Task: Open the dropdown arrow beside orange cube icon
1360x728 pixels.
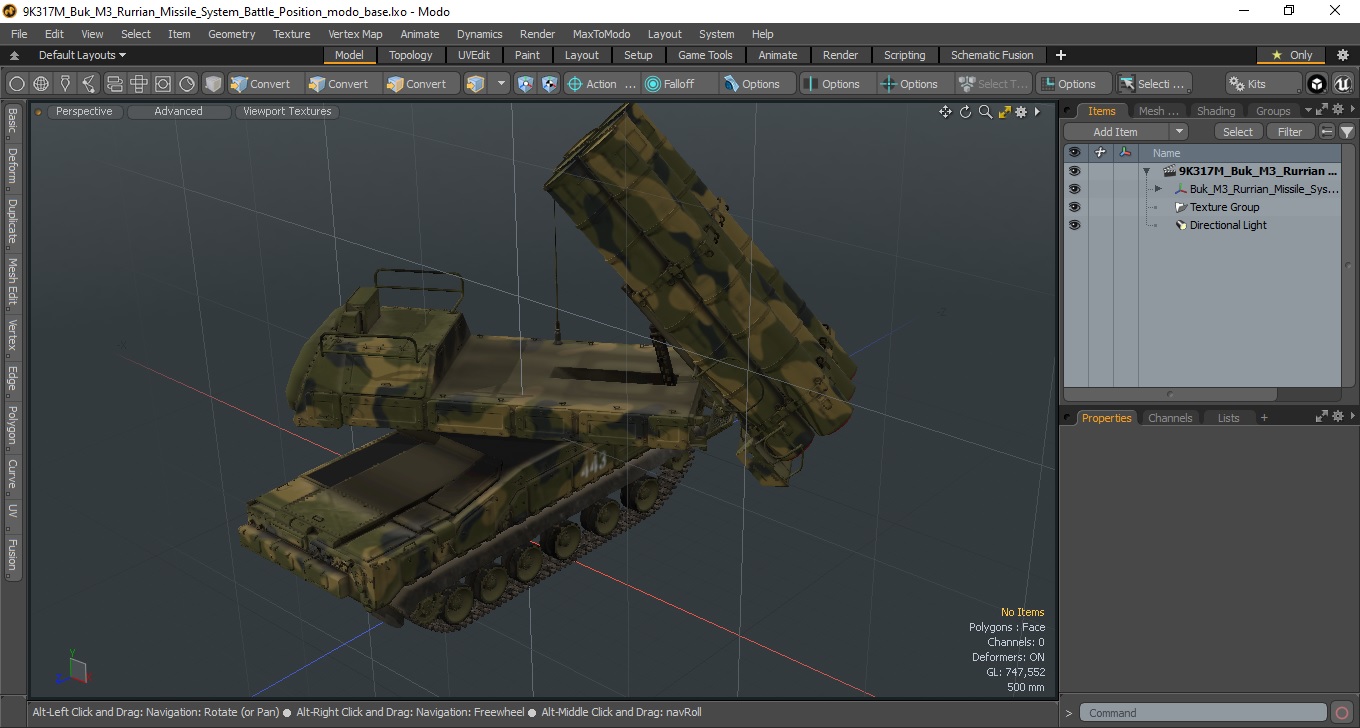Action: 501,84
